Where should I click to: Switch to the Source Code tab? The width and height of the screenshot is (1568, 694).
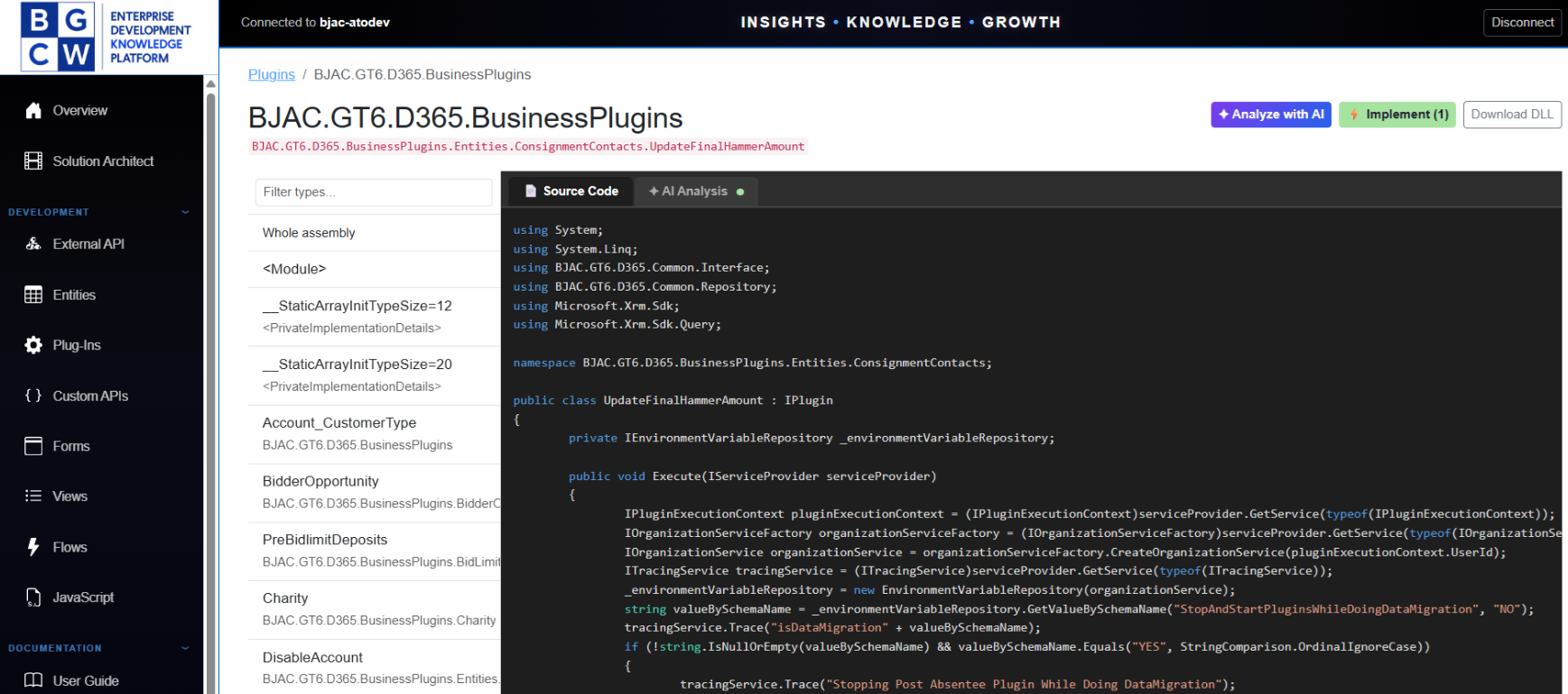pyautogui.click(x=571, y=191)
